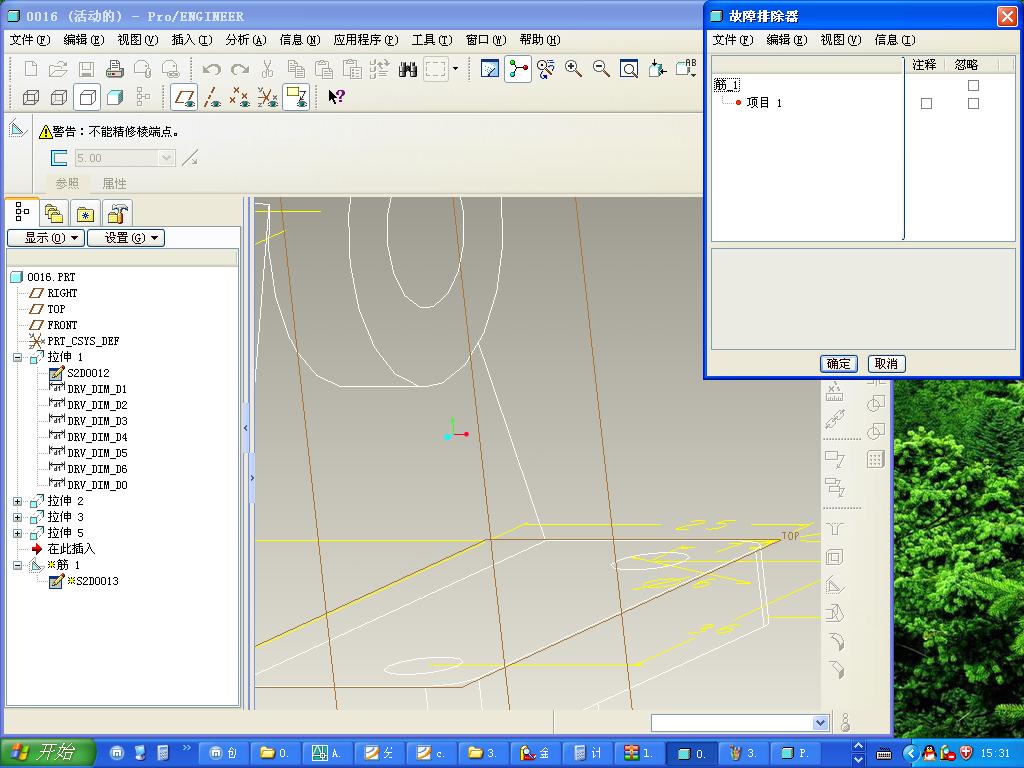Click 取消 in 故障排除器 dialog
Image resolution: width=1024 pixels, height=768 pixels.
(x=886, y=364)
